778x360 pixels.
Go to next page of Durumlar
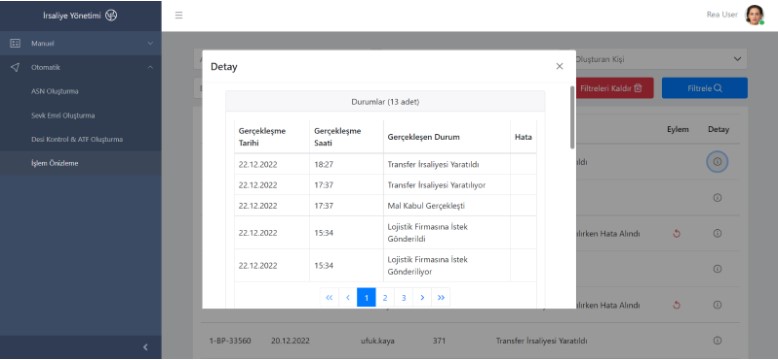pos(422,298)
